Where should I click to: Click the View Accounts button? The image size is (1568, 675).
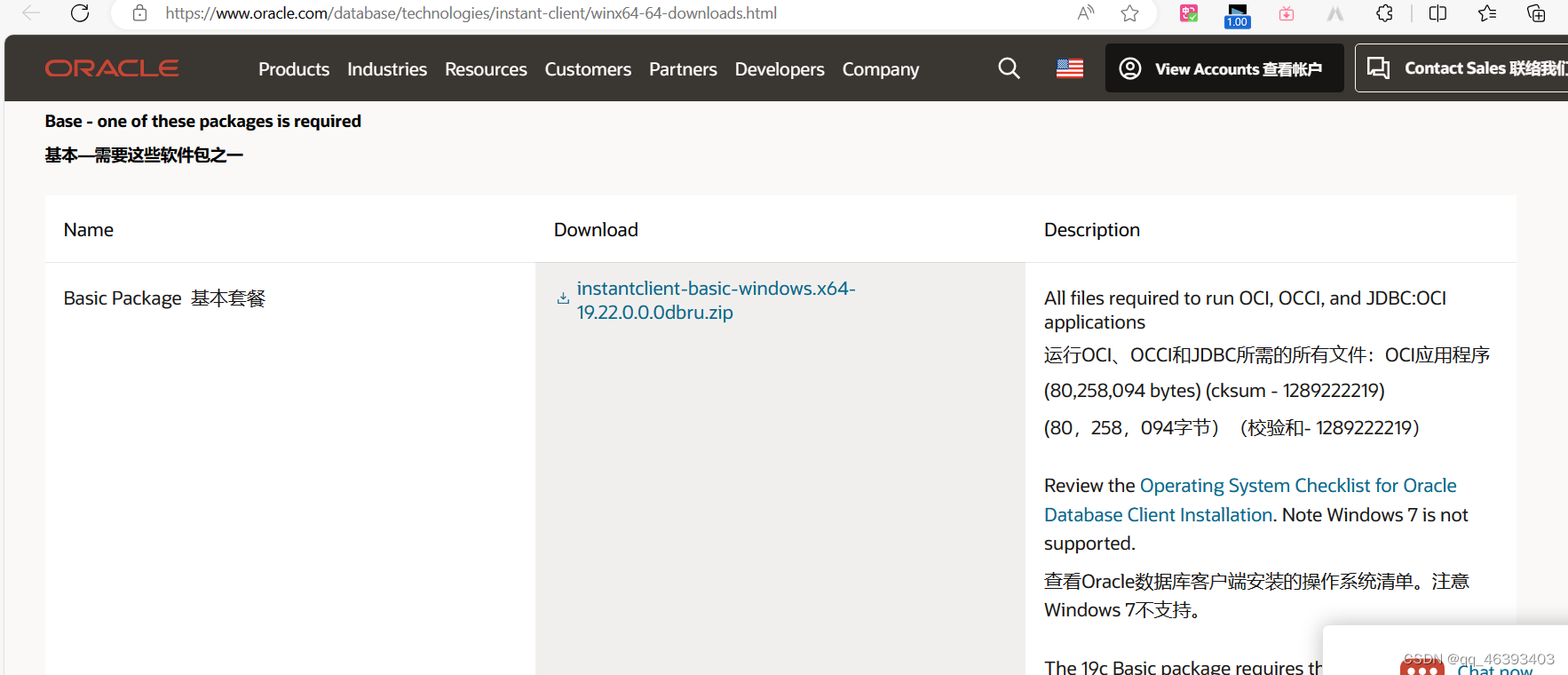click(1224, 68)
